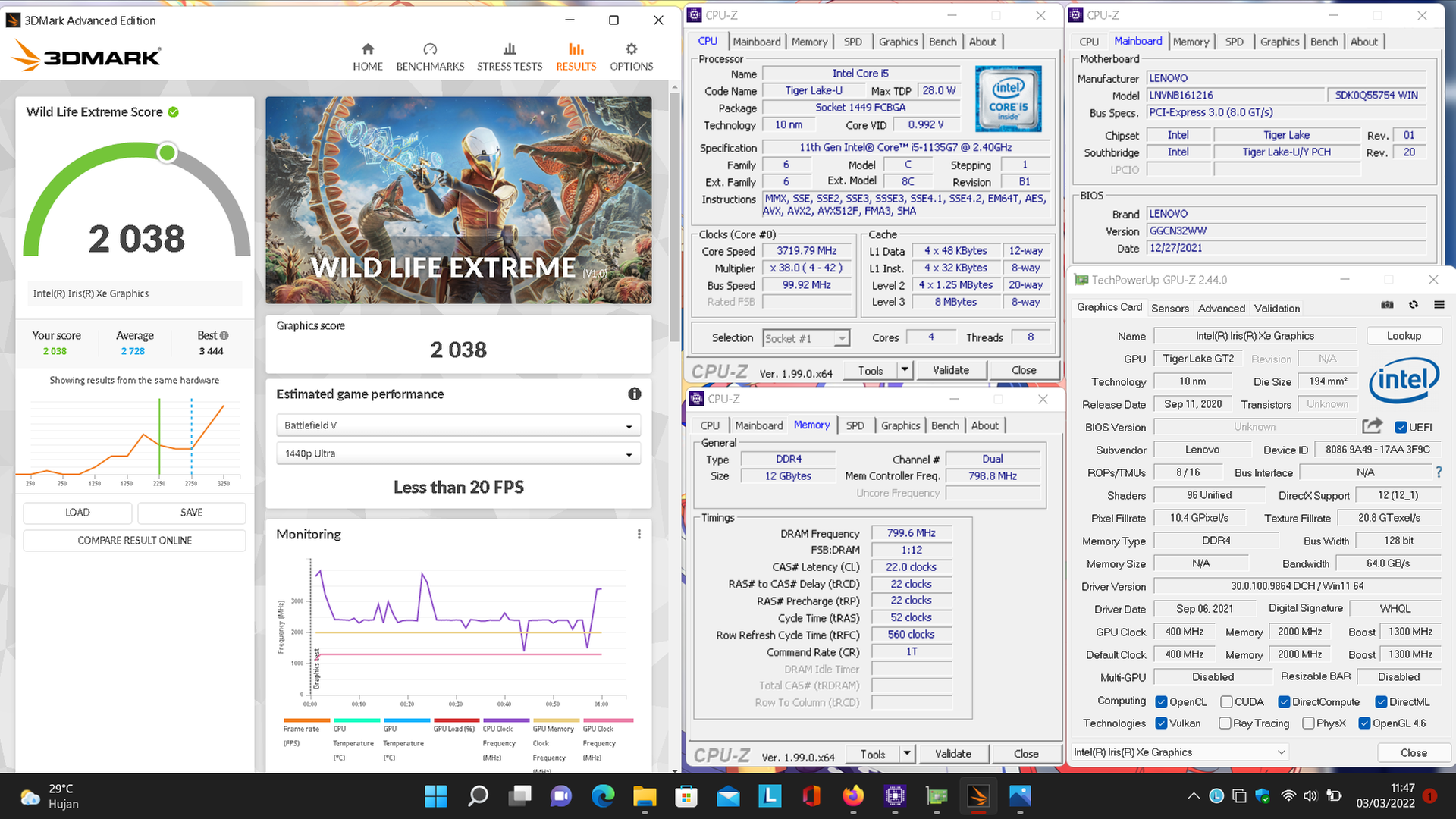1456x819 pixels.
Task: Click the Wild Life Extreme banner image
Action: (x=458, y=200)
